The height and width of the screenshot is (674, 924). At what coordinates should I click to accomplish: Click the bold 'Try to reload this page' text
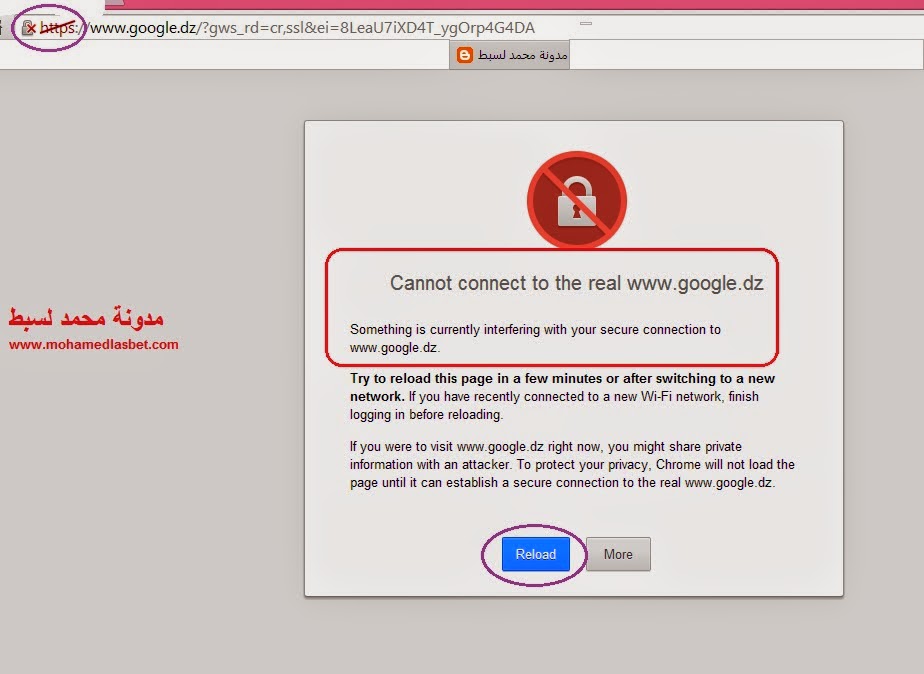click(x=562, y=387)
